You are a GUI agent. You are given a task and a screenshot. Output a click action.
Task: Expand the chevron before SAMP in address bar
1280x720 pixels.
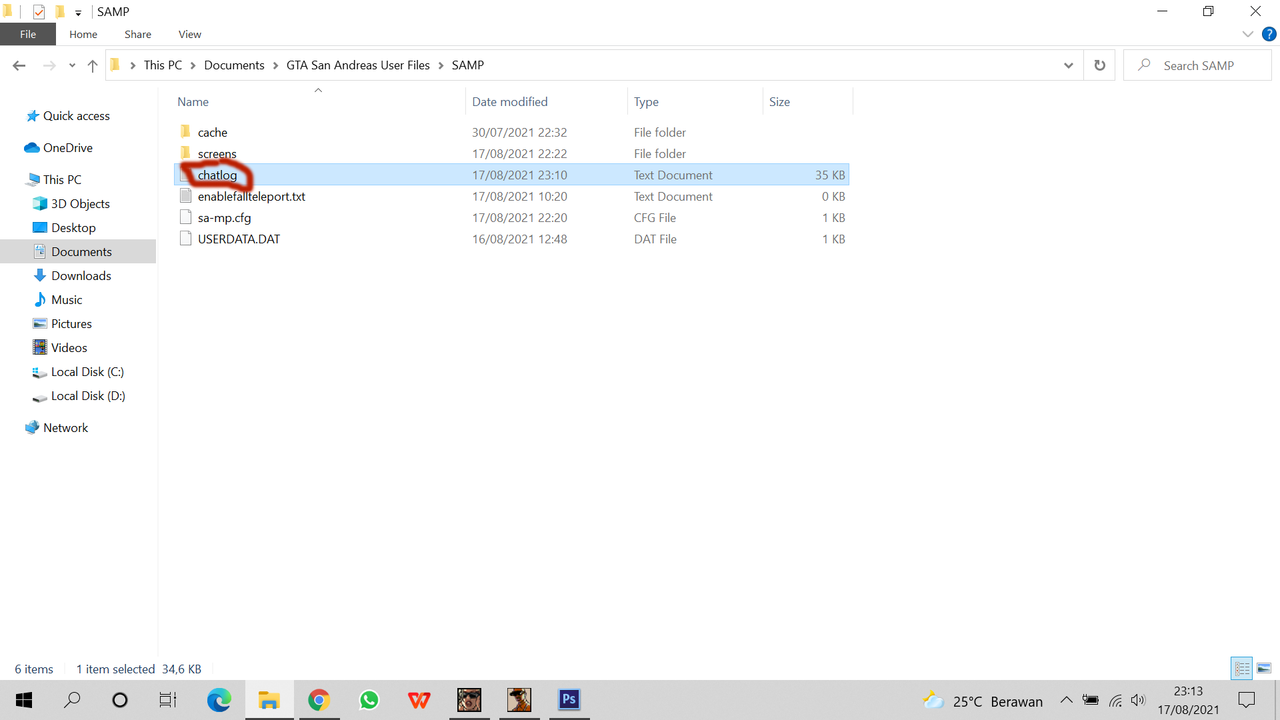(x=441, y=65)
